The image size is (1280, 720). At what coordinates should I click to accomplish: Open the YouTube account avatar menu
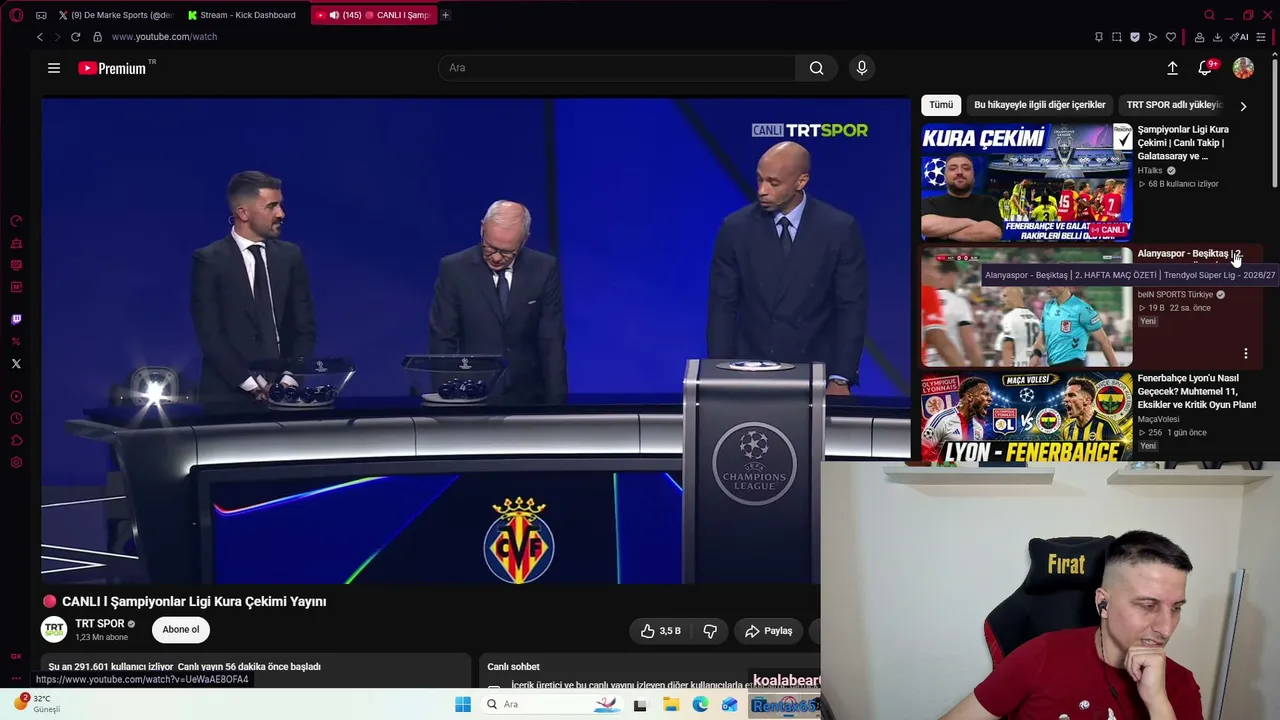click(1243, 68)
